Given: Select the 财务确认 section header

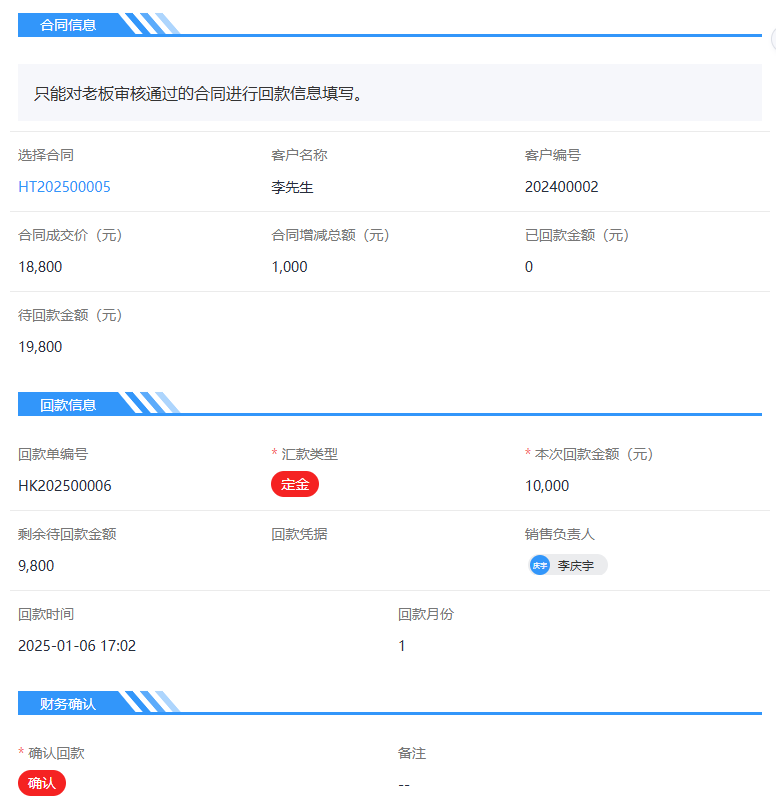Looking at the screenshot, I should click(x=68, y=704).
